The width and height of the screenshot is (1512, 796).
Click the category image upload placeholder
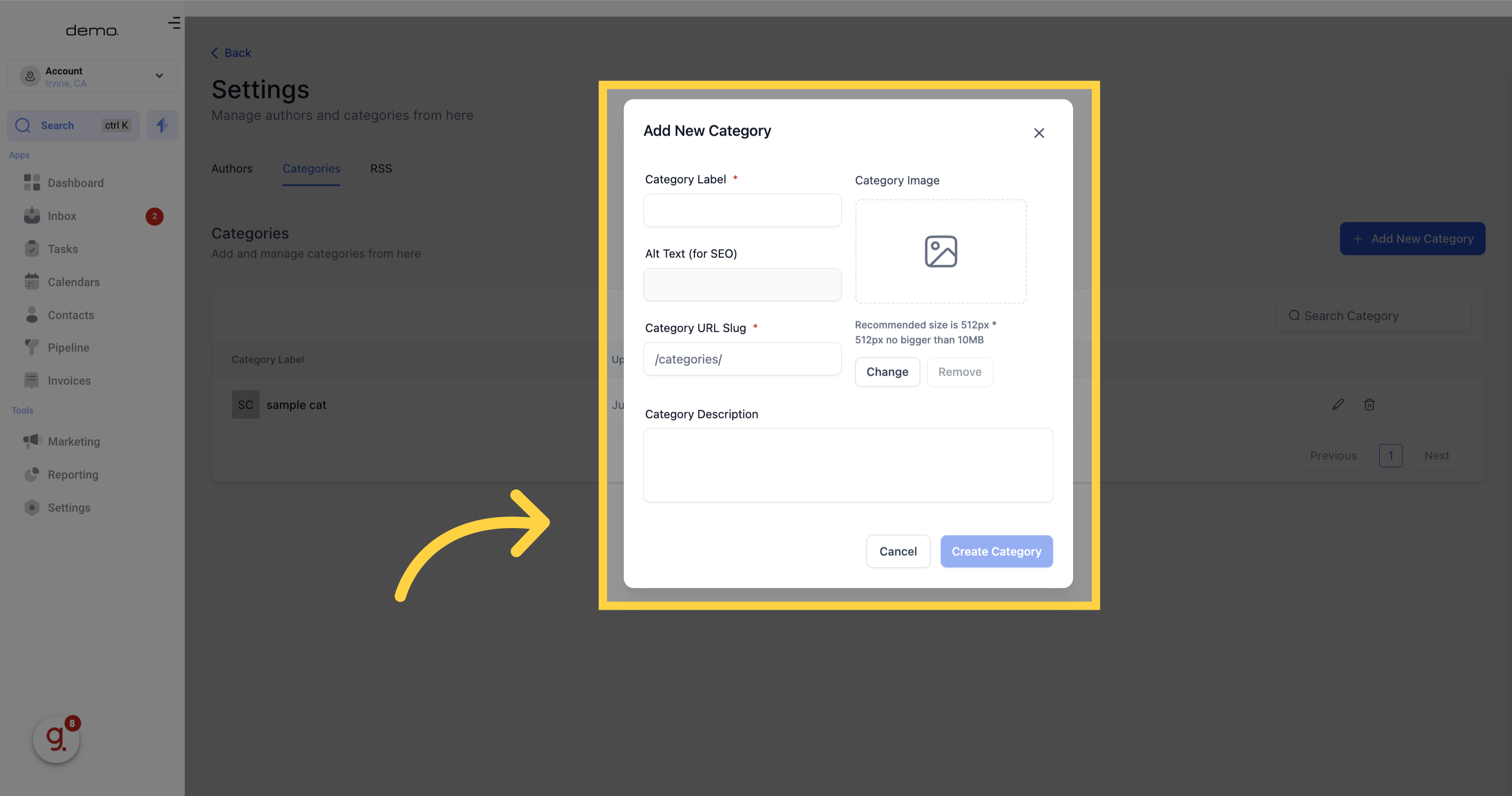[941, 251]
